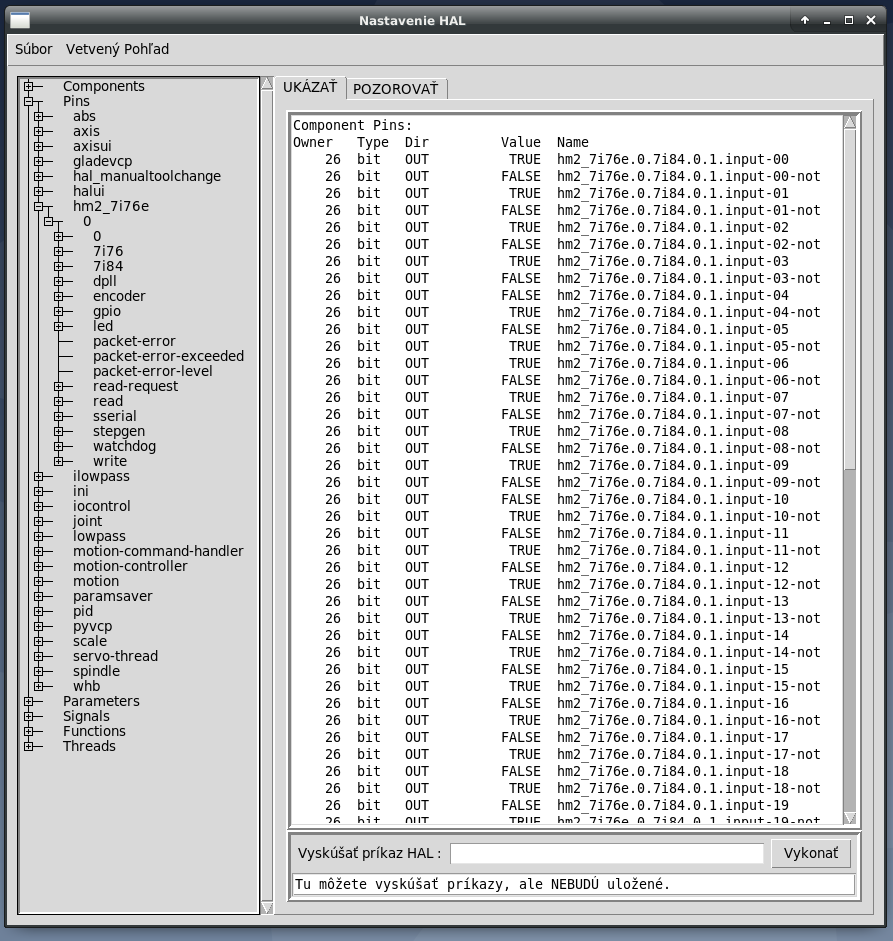Expand the Parameters tree node
Screen dimensions: 893x941
(x=29, y=701)
